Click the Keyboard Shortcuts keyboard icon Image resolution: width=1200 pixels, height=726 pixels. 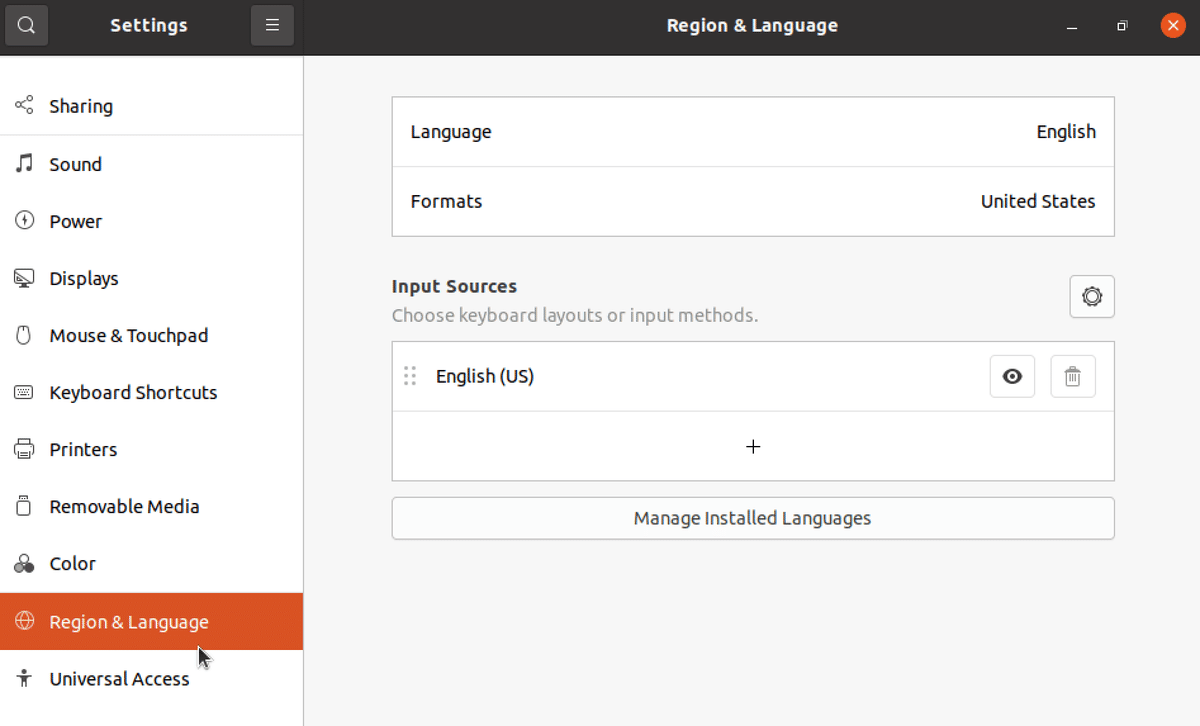tap(24, 392)
